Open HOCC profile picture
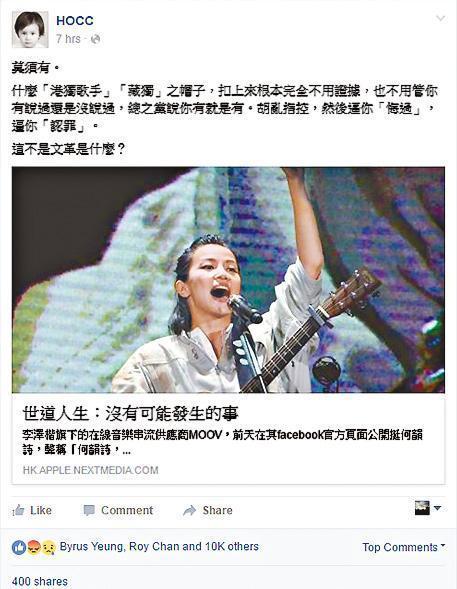Image resolution: width=457 pixels, height=589 pixels. coord(30,30)
